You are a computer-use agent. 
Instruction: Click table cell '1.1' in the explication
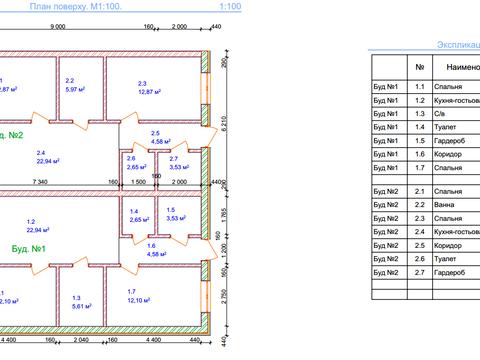pos(420,87)
